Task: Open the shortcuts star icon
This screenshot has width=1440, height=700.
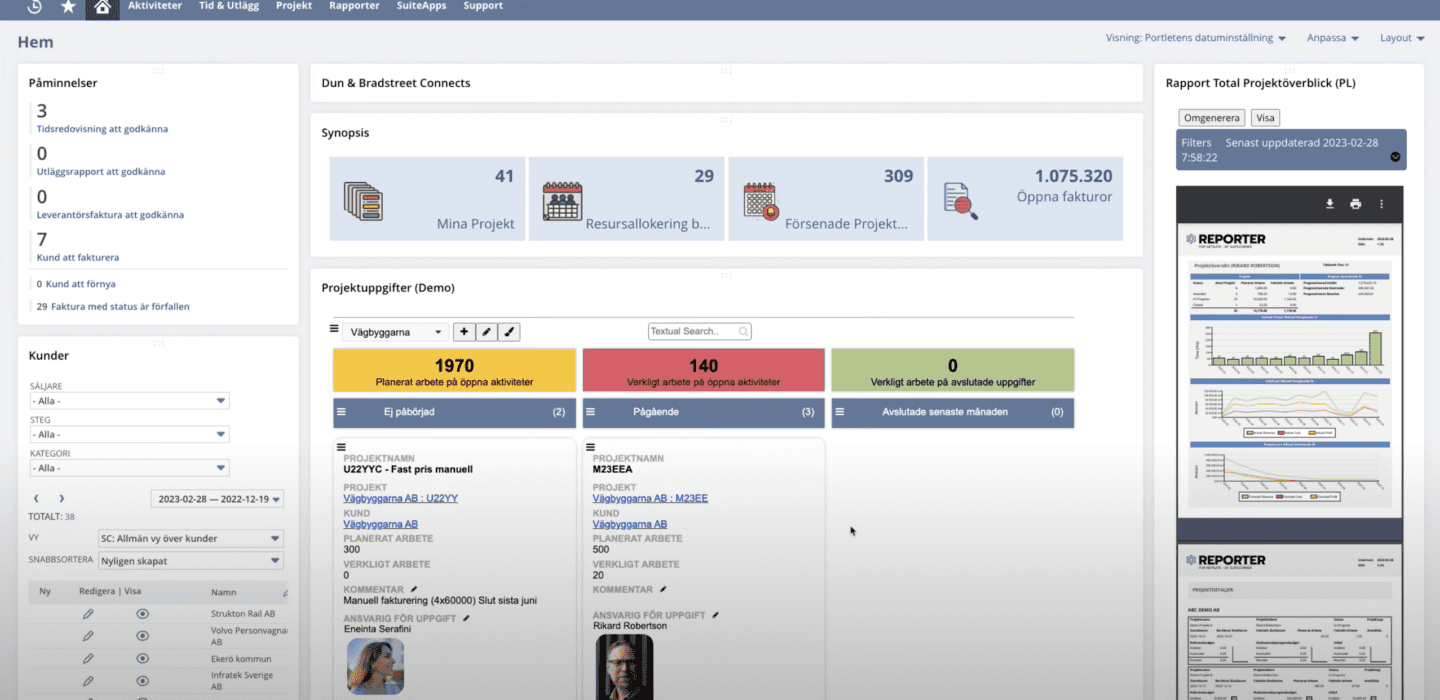Action: [x=68, y=6]
